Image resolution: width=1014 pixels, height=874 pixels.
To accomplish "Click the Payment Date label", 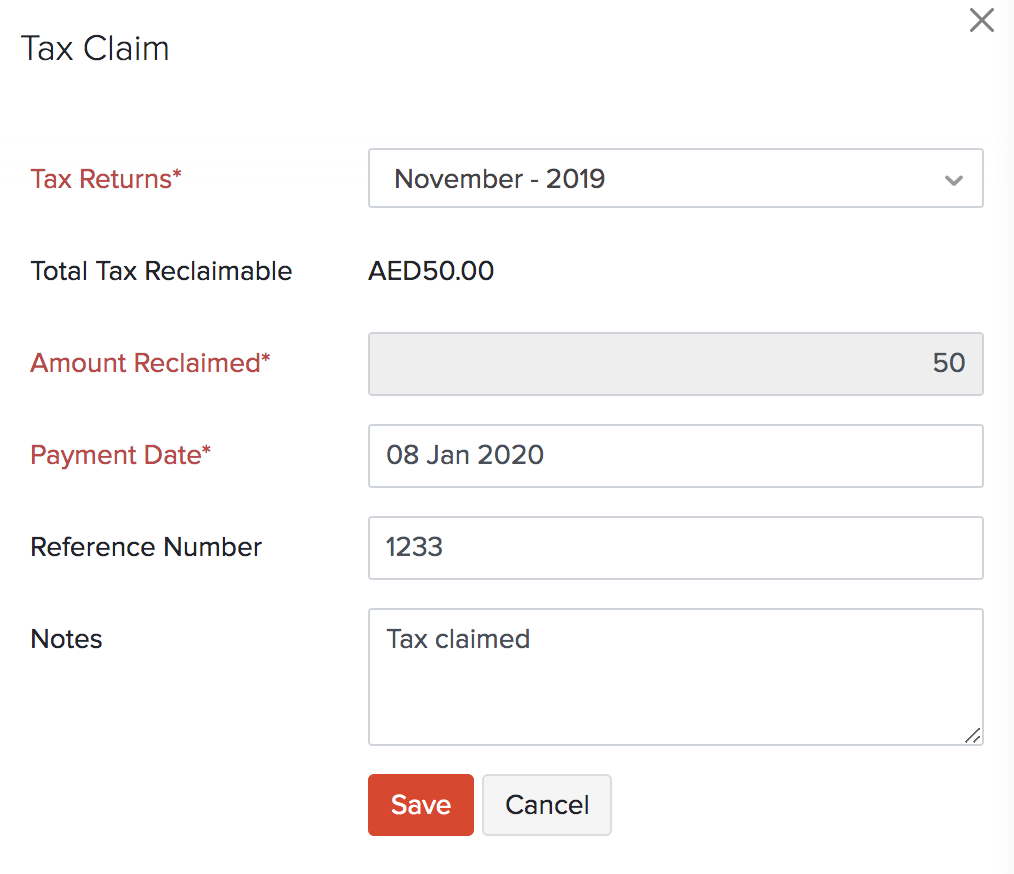I will coord(120,455).
